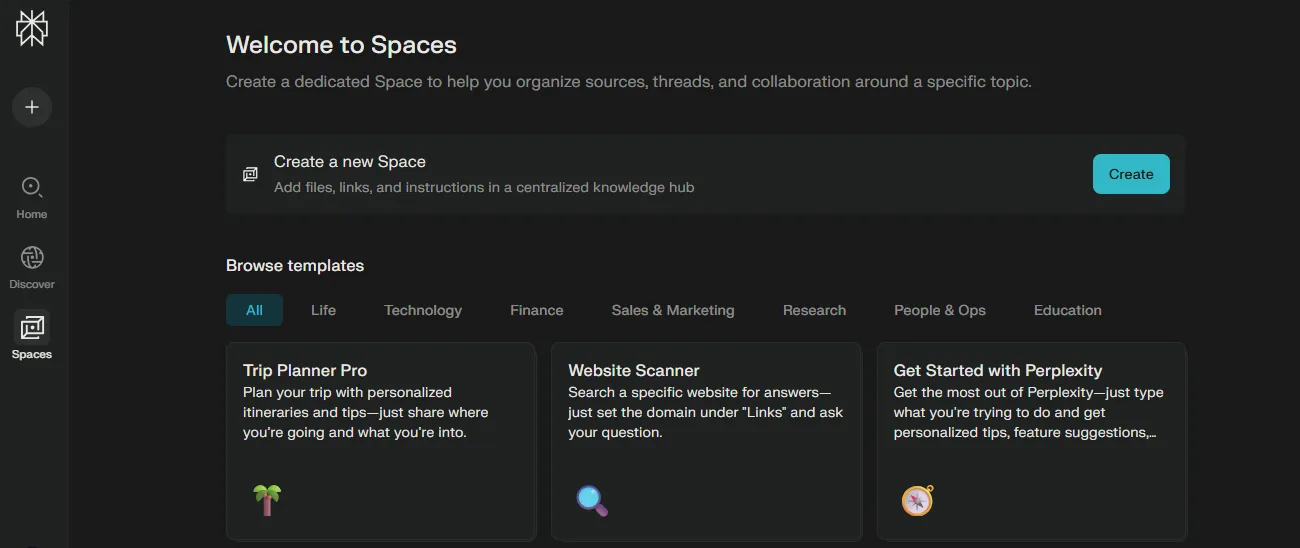This screenshot has height=548, width=1300.
Task: Click the Perplexity logo icon
Action: pos(32,29)
